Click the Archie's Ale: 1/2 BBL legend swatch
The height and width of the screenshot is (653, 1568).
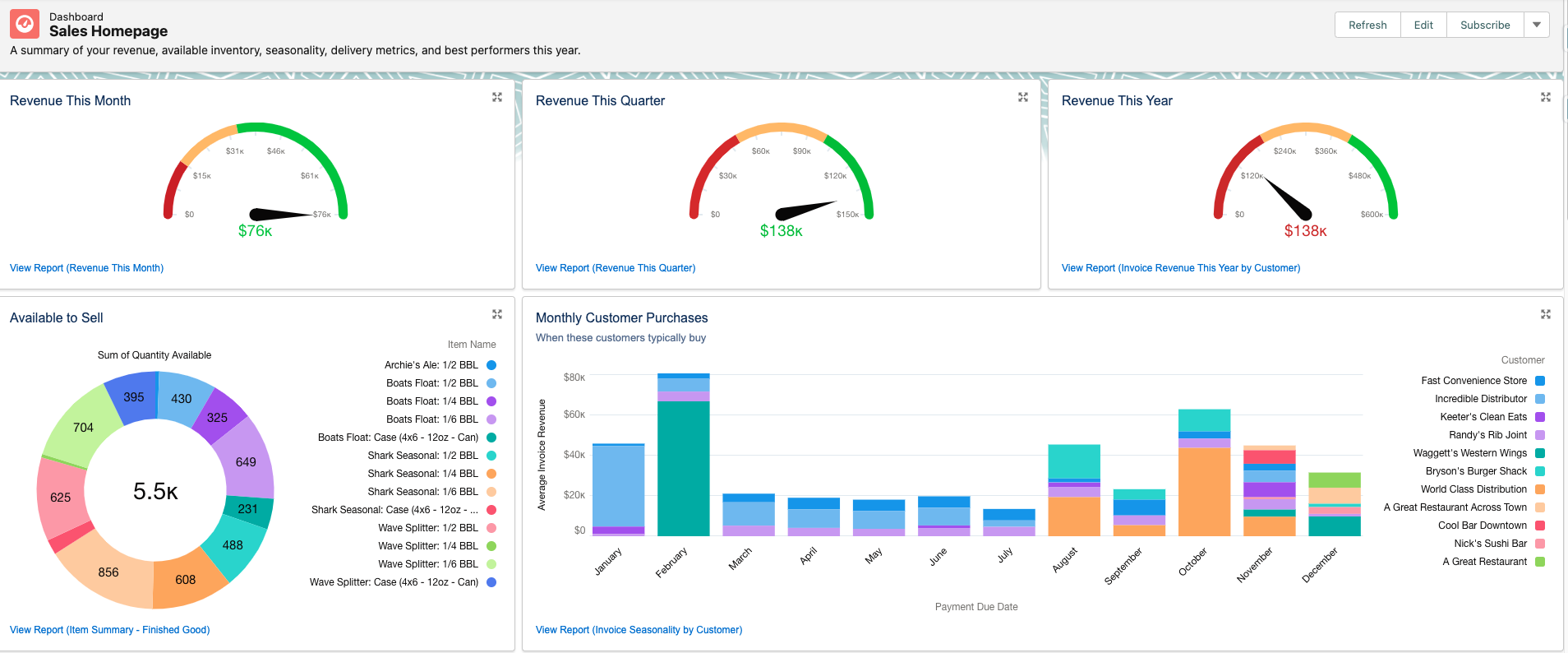[491, 365]
